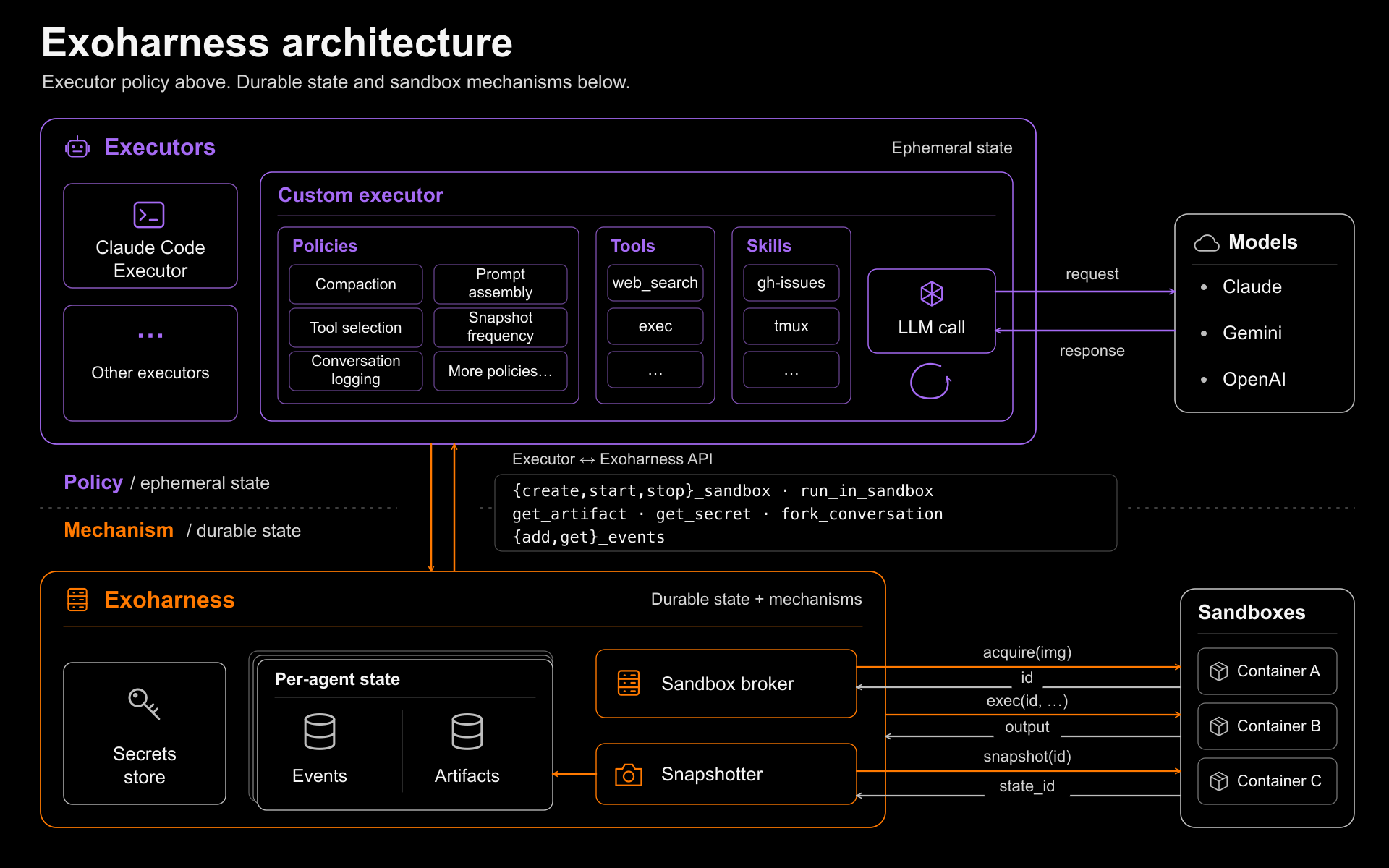1389x868 pixels.
Task: Click the Tools heading
Action: [x=633, y=246]
